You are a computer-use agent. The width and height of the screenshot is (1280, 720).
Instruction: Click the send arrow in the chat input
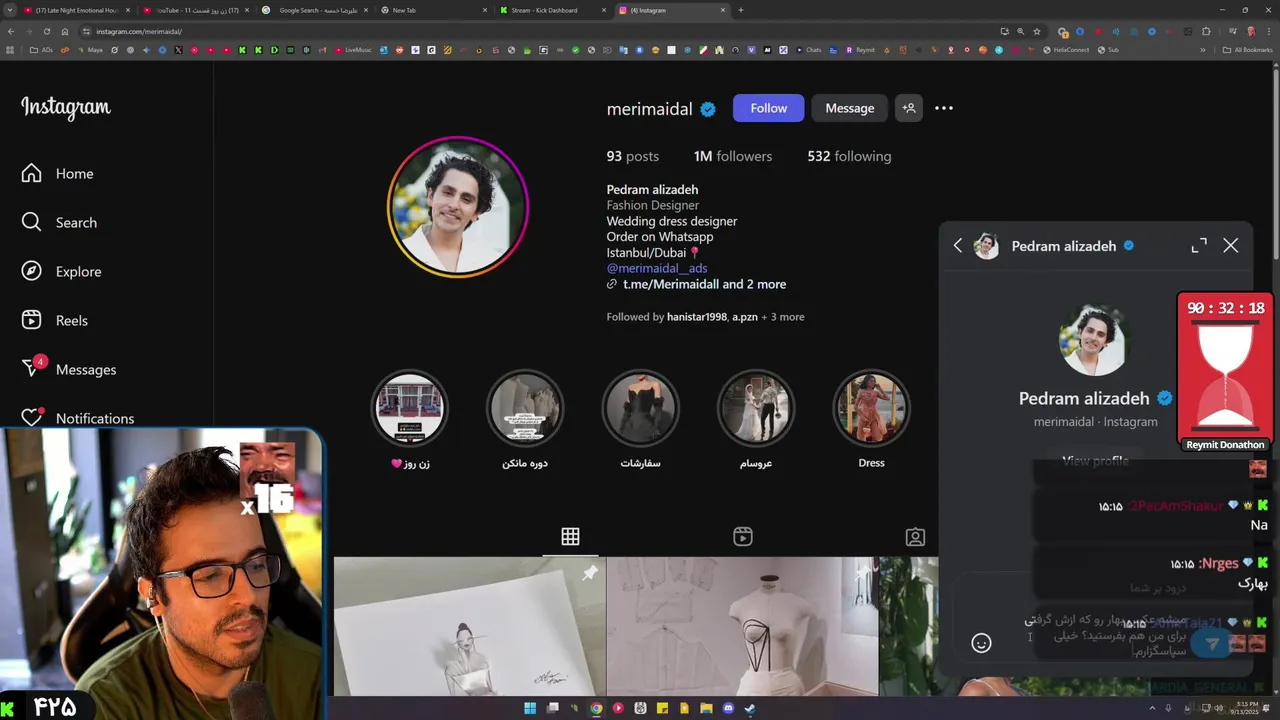click(x=1212, y=644)
